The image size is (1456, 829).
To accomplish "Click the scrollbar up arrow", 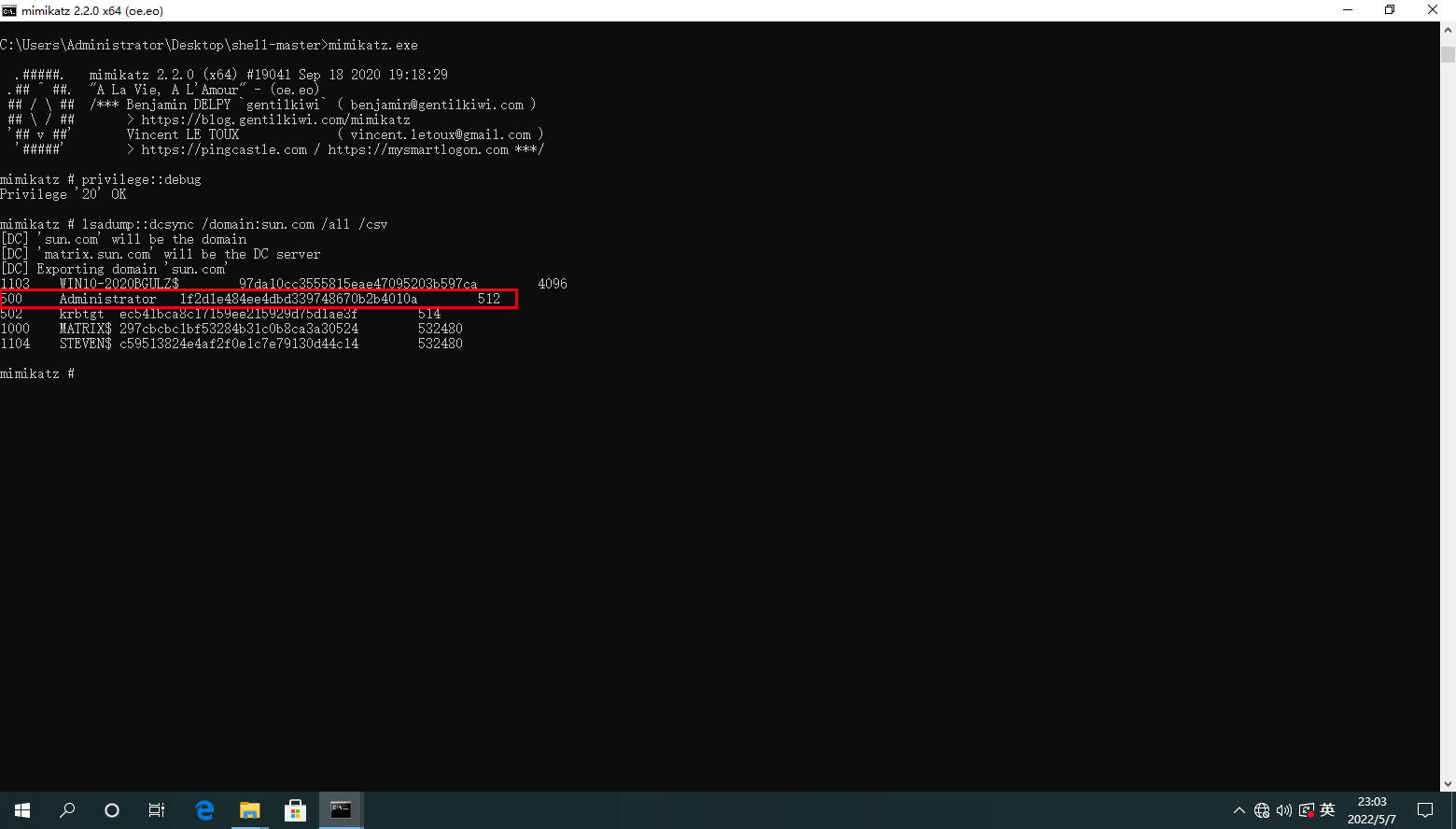I will coord(1448,30).
